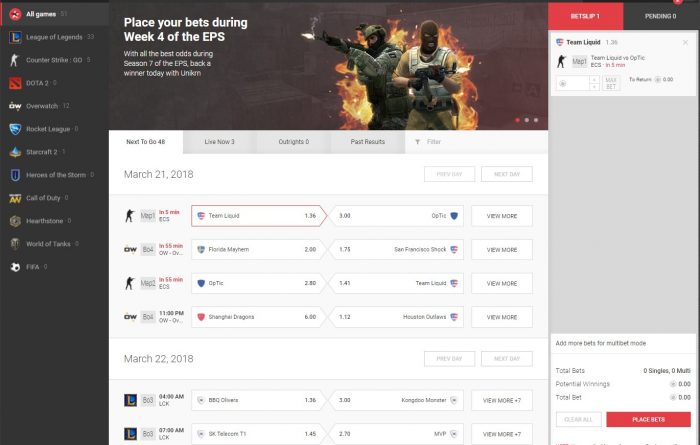Select the League of Legends icon in sidebar
Screen dimensions: 700x445
click(x=15, y=37)
